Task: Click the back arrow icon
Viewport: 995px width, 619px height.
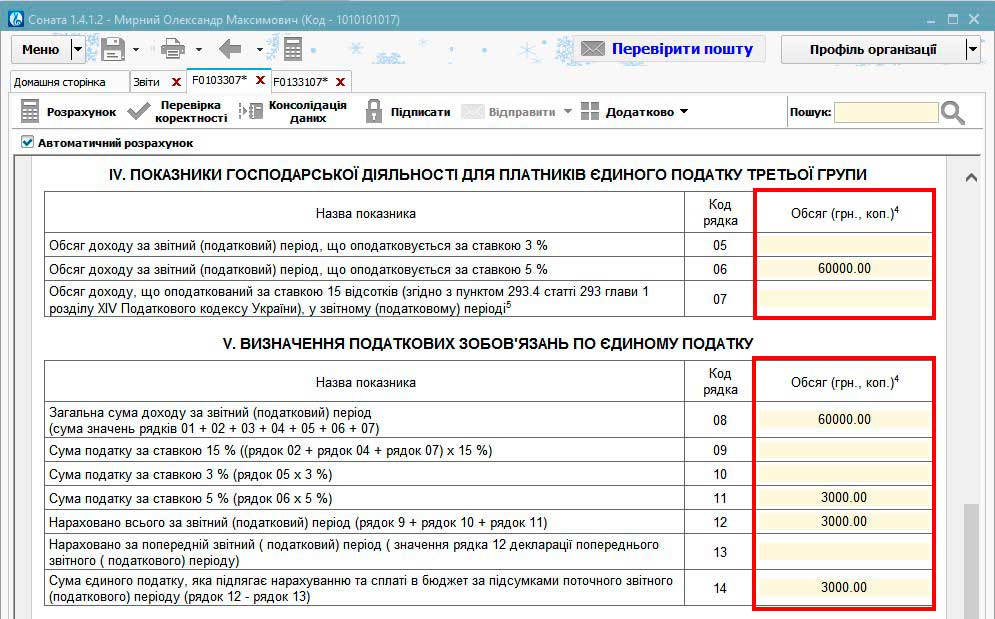Action: click(x=231, y=49)
